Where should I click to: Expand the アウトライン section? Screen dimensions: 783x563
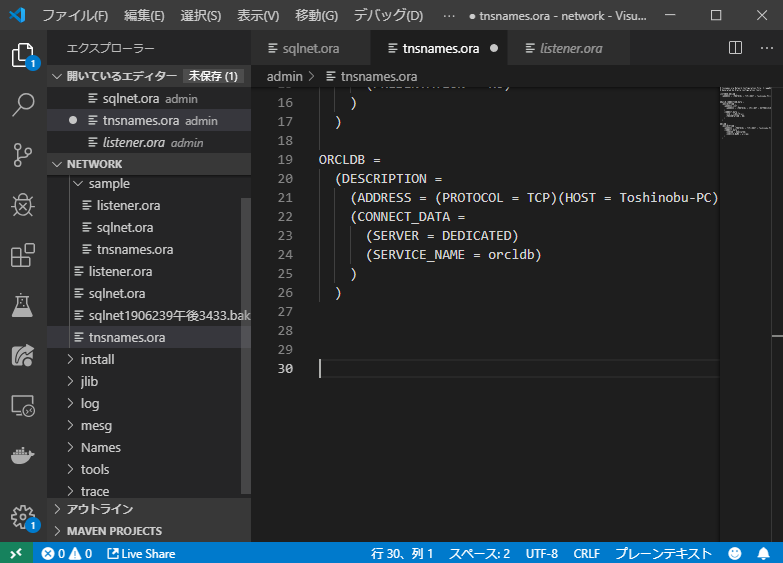149,509
